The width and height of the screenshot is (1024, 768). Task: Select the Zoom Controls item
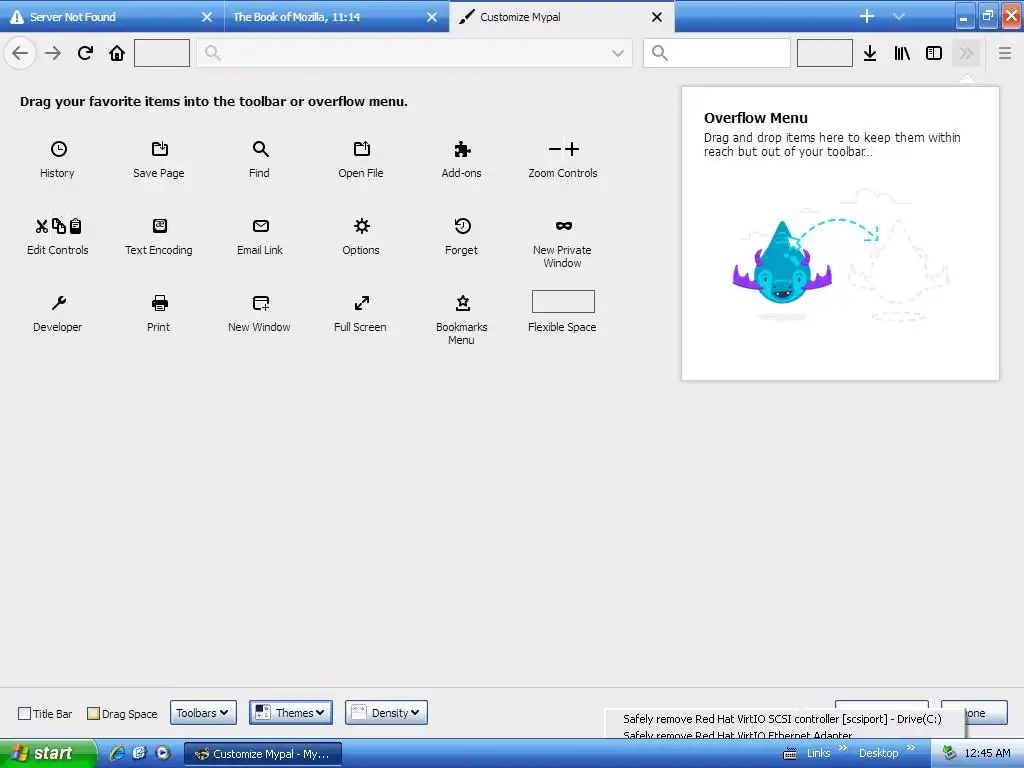coord(563,159)
